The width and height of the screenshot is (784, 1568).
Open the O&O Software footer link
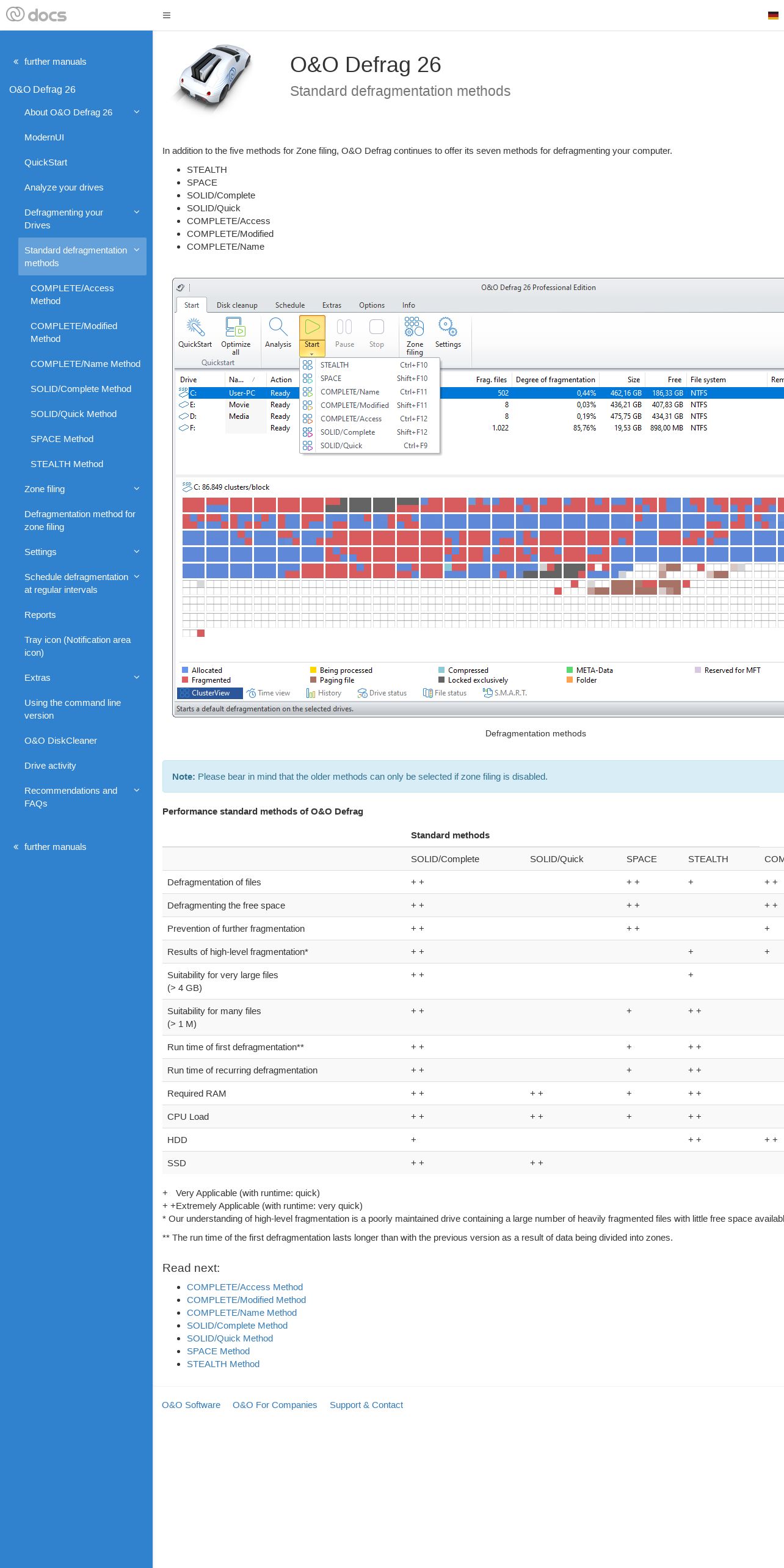click(191, 1405)
